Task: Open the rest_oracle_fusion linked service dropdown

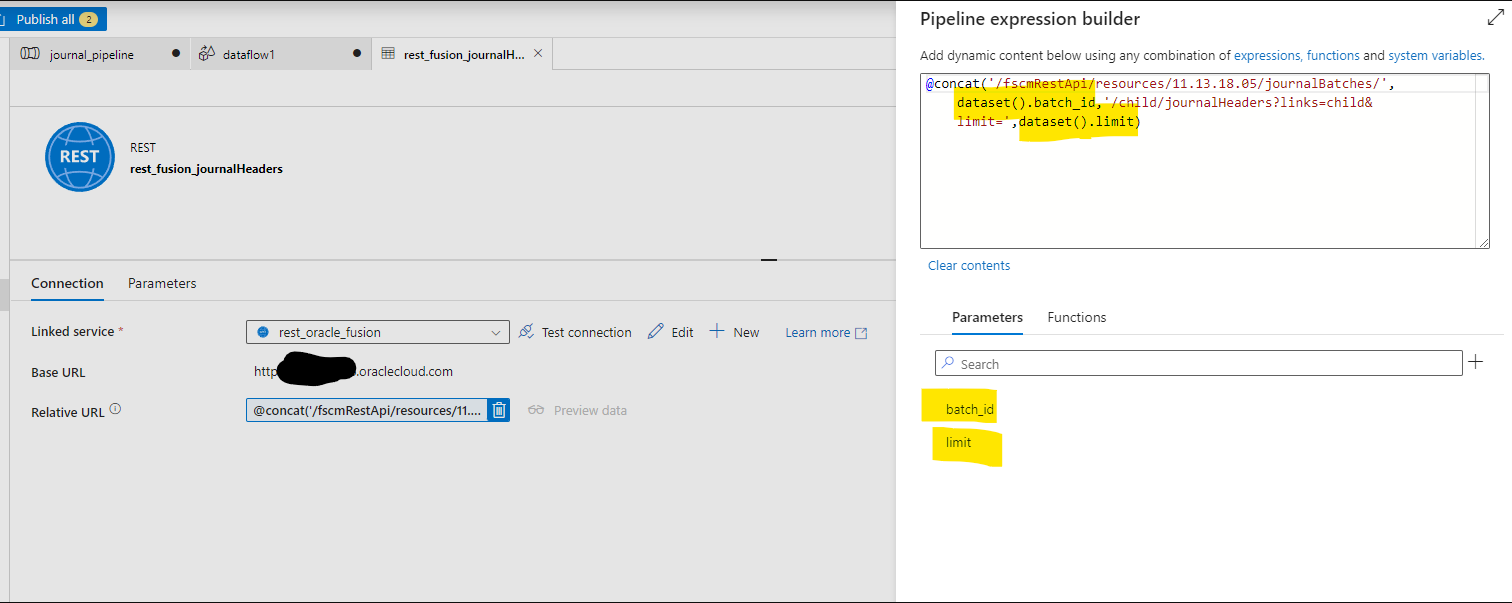Action: (x=494, y=331)
